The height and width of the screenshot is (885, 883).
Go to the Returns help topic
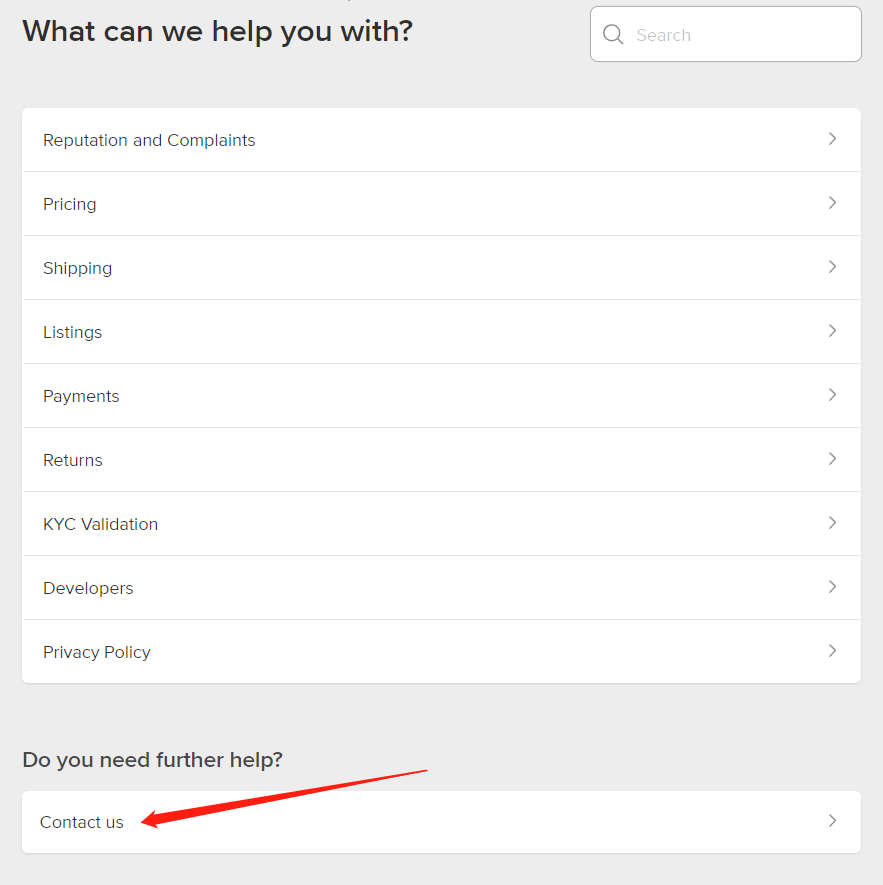73,460
